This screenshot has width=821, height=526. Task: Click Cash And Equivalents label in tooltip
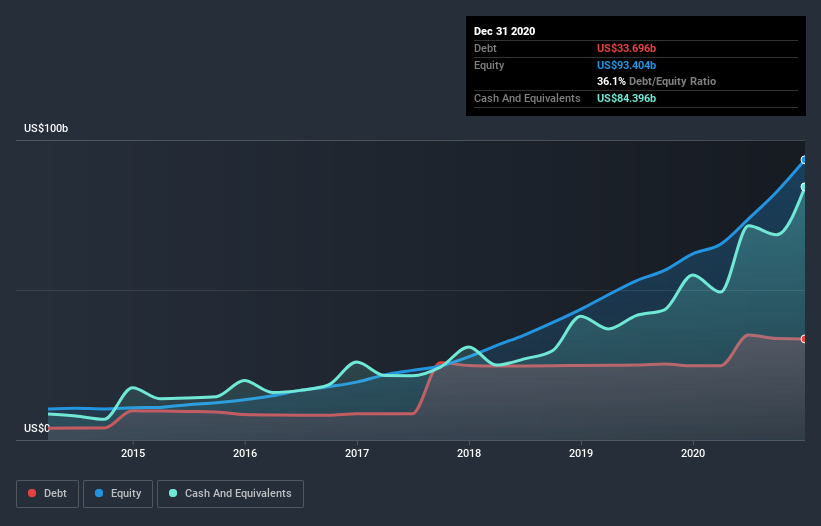coord(527,98)
